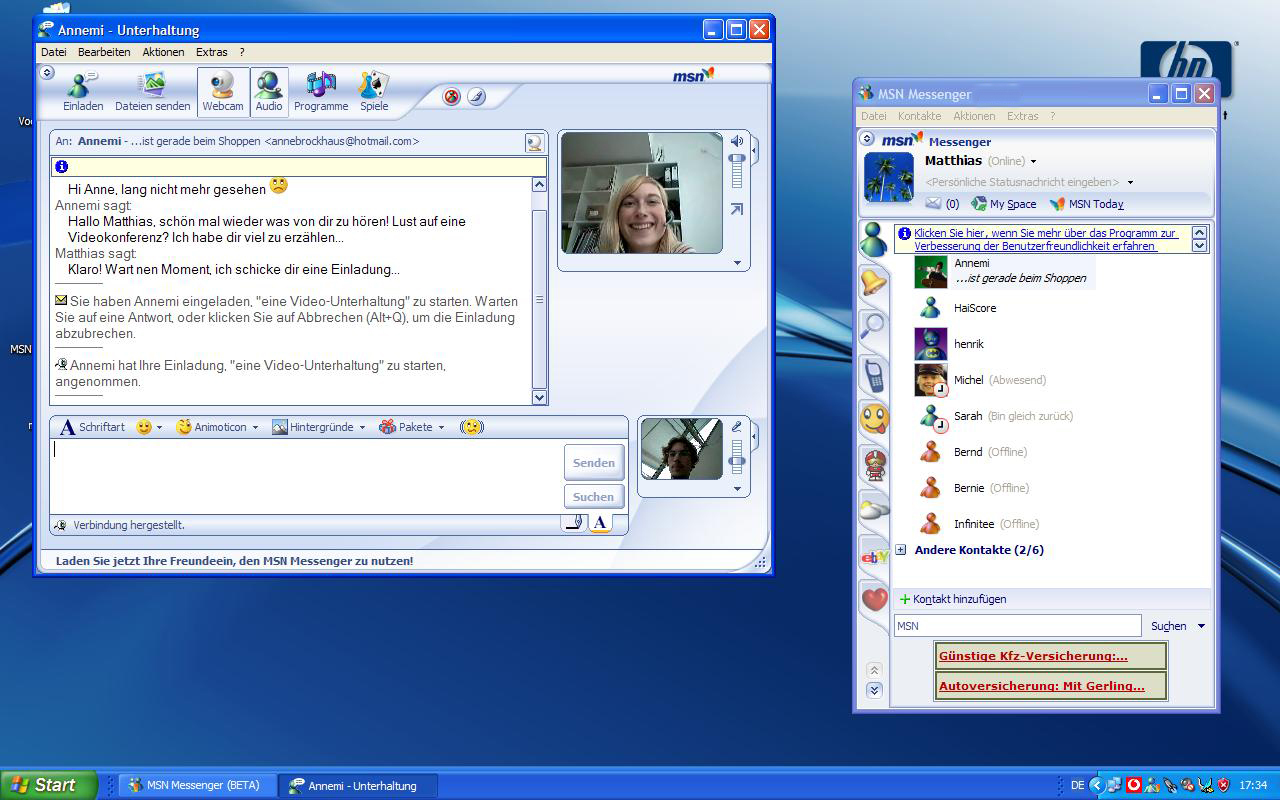The height and width of the screenshot is (800, 1280).
Task: Open the Animoticon dropdown
Action: tap(217, 427)
